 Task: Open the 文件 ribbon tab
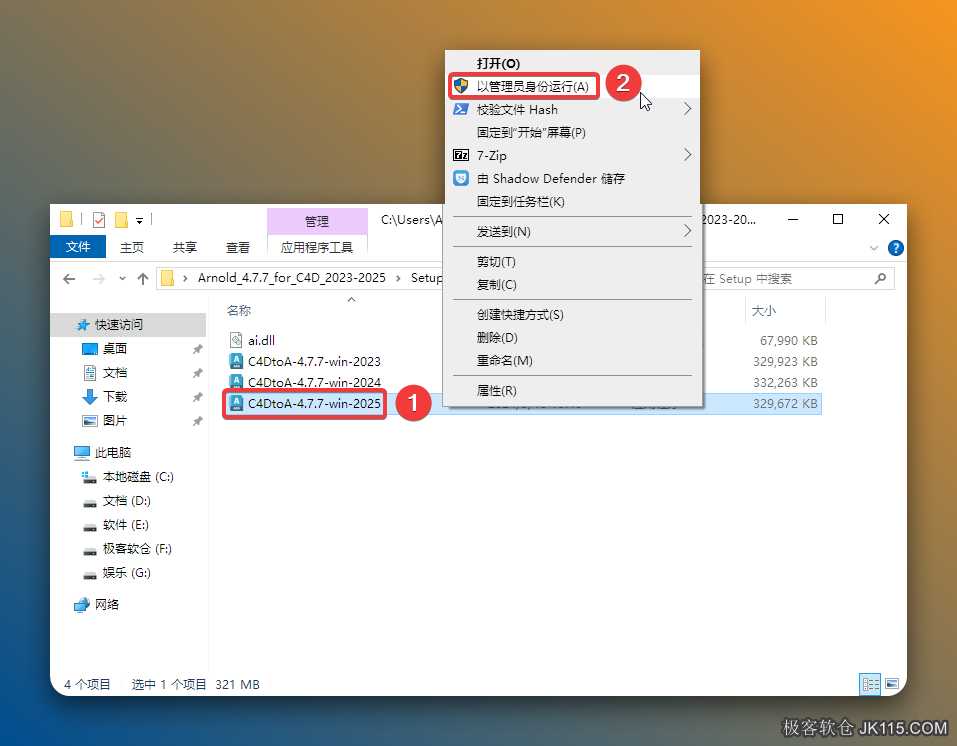pos(78,247)
